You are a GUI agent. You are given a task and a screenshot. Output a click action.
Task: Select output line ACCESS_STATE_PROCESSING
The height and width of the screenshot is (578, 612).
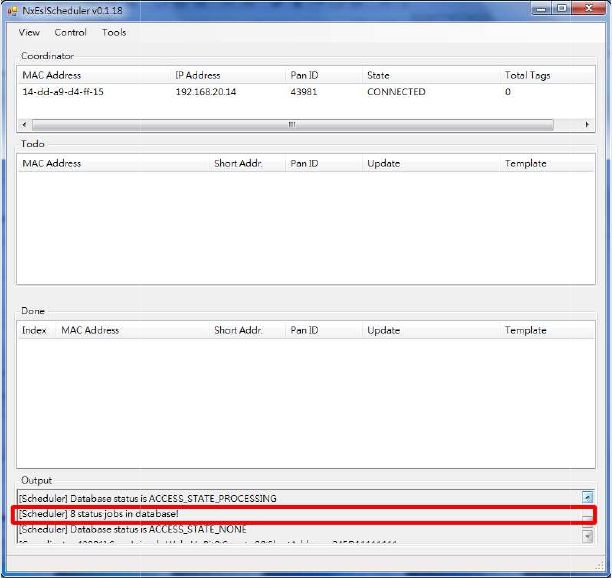(148, 498)
